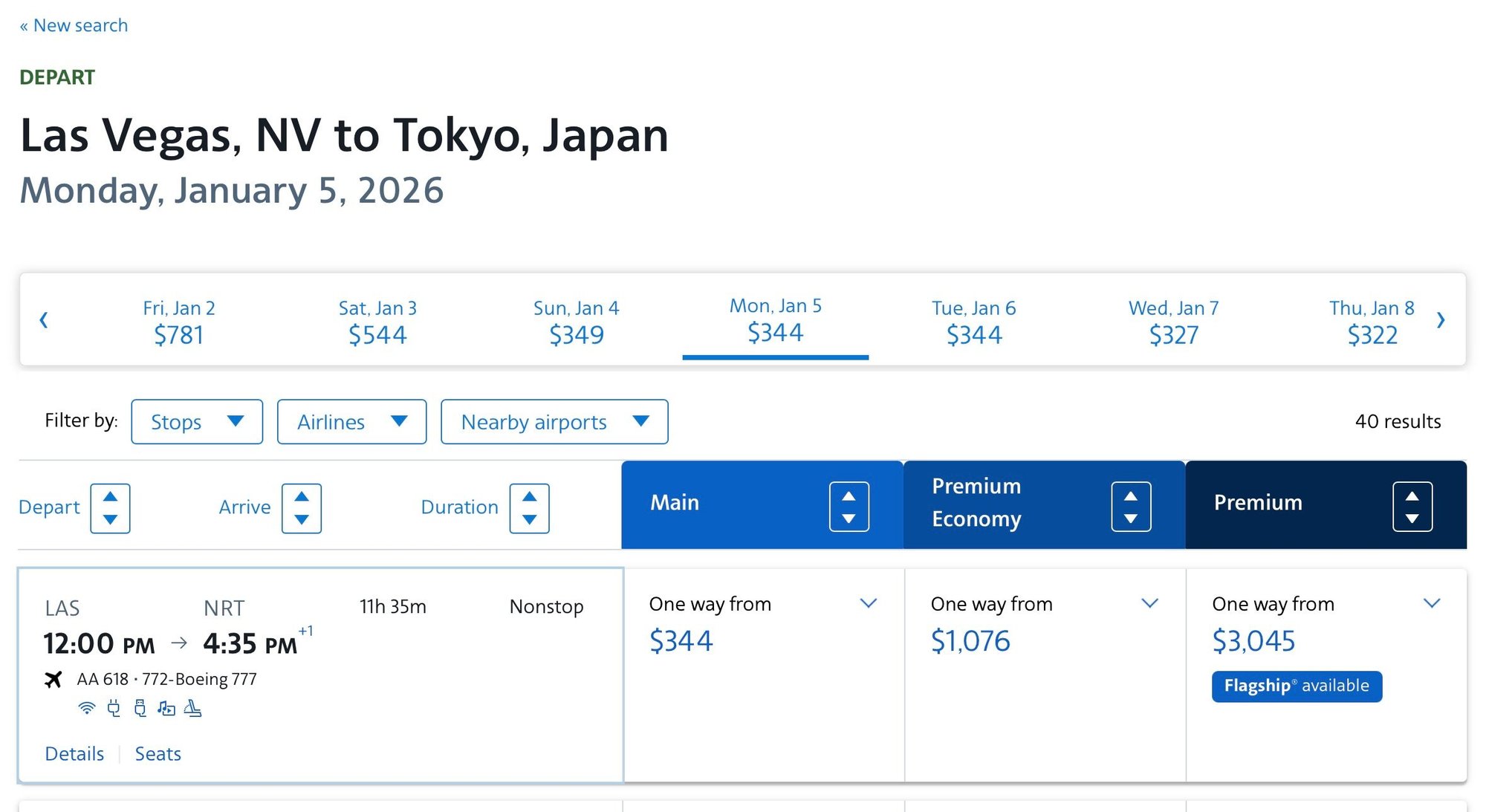Open the flight Details link
Screen dimensions: 1486x812
point(74,753)
